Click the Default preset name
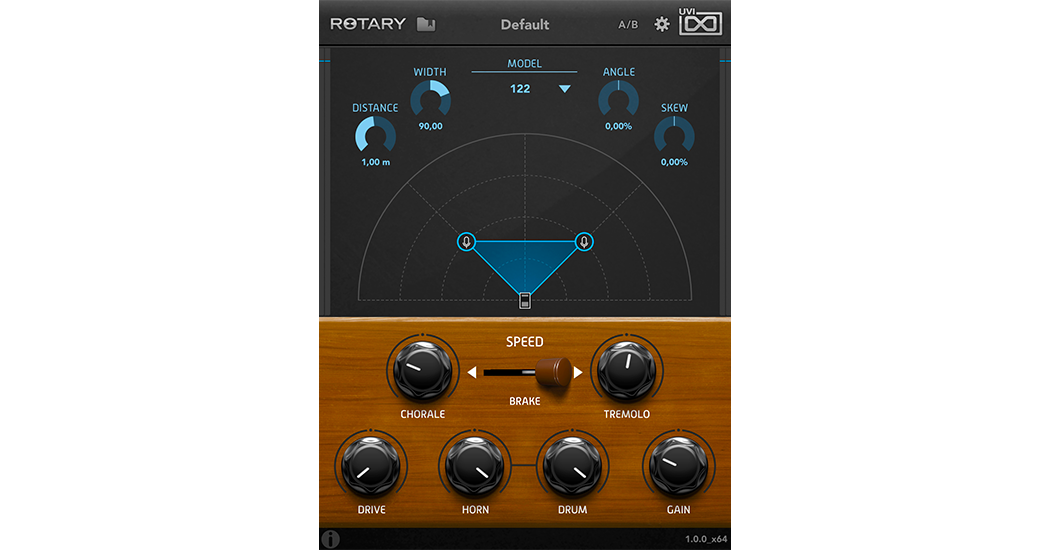1050x550 pixels. point(525,25)
